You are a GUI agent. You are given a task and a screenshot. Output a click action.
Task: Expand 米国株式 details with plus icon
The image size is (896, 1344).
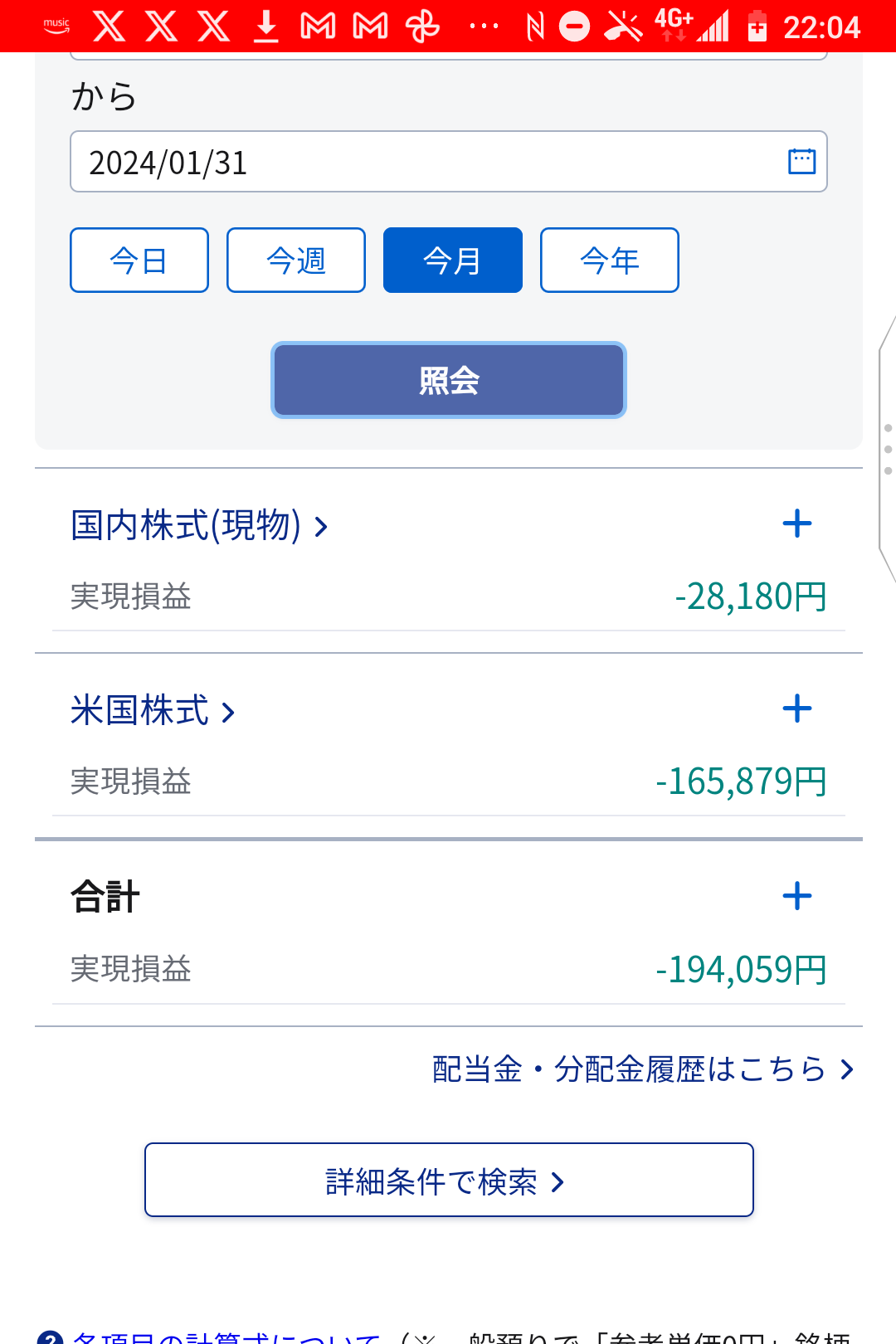click(797, 709)
